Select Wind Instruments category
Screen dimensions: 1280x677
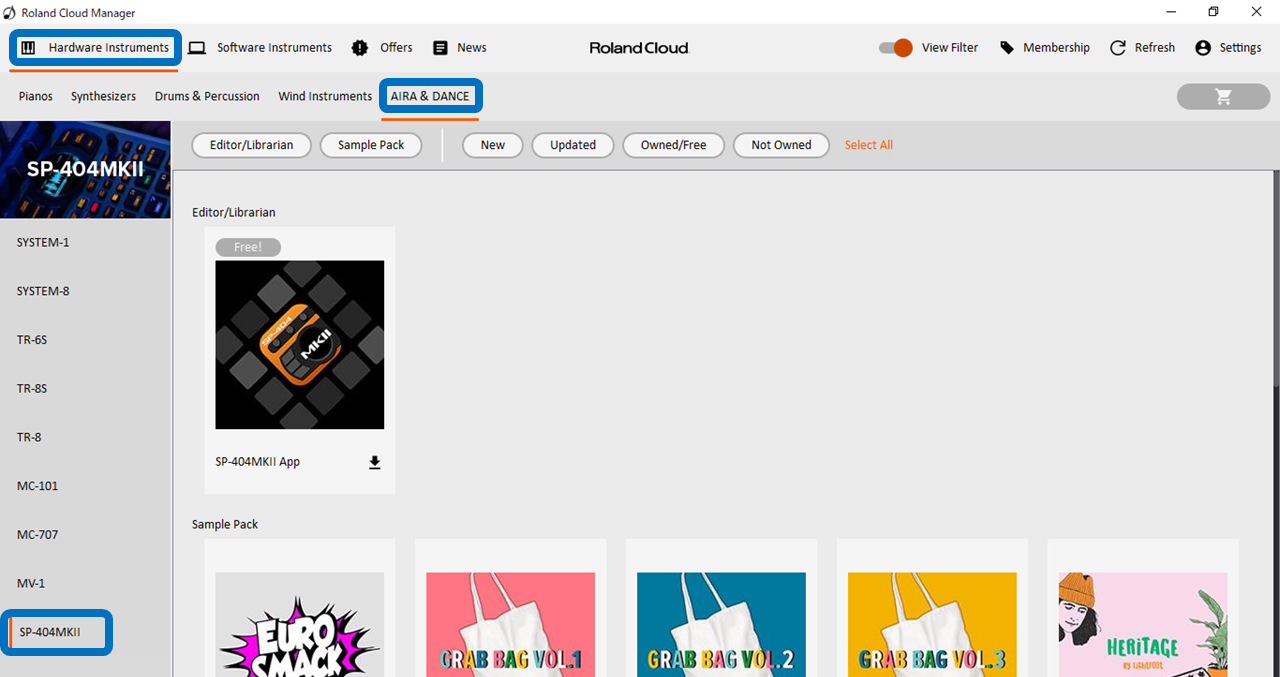point(325,96)
